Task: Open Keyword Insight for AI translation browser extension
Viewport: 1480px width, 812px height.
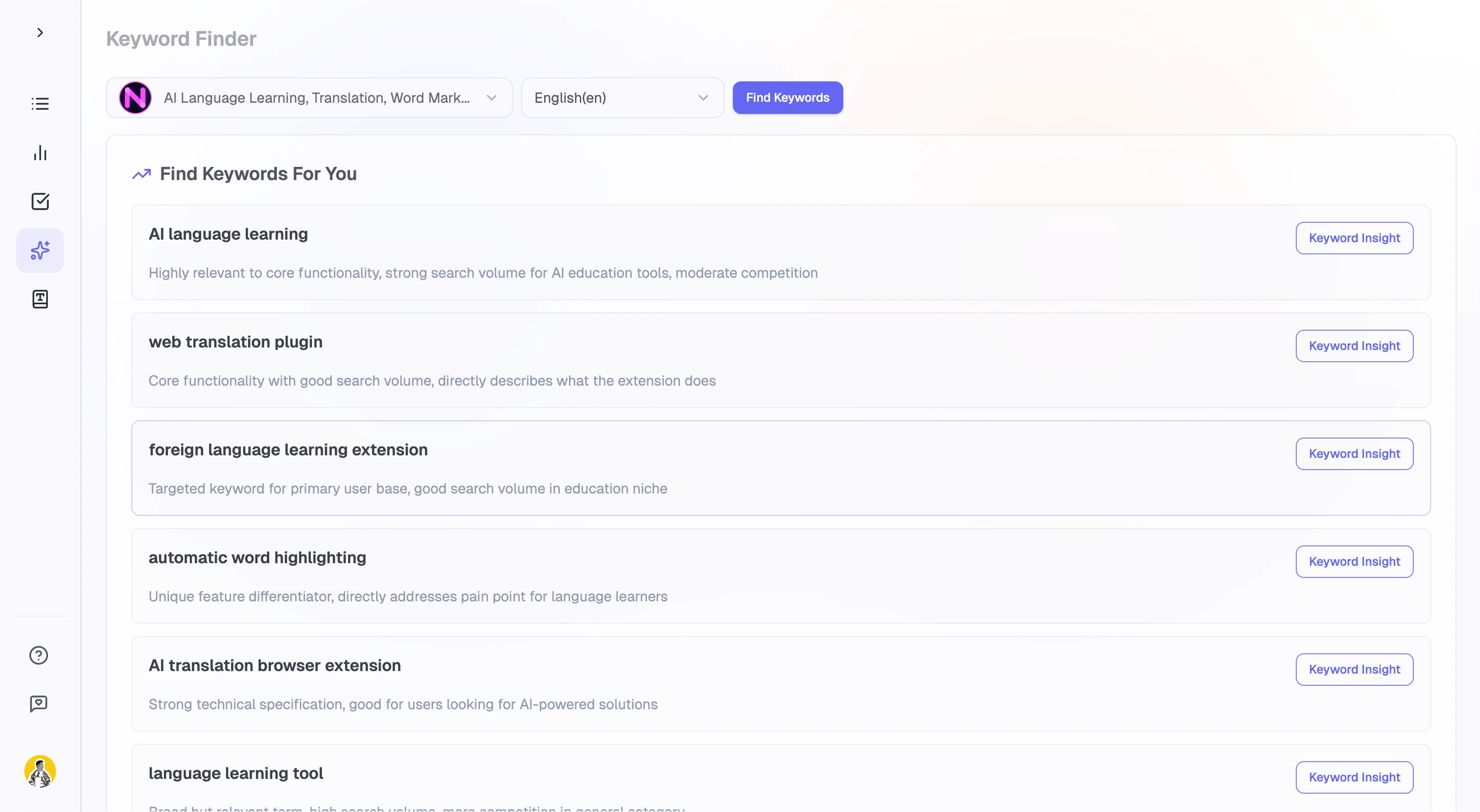Action: (x=1354, y=670)
